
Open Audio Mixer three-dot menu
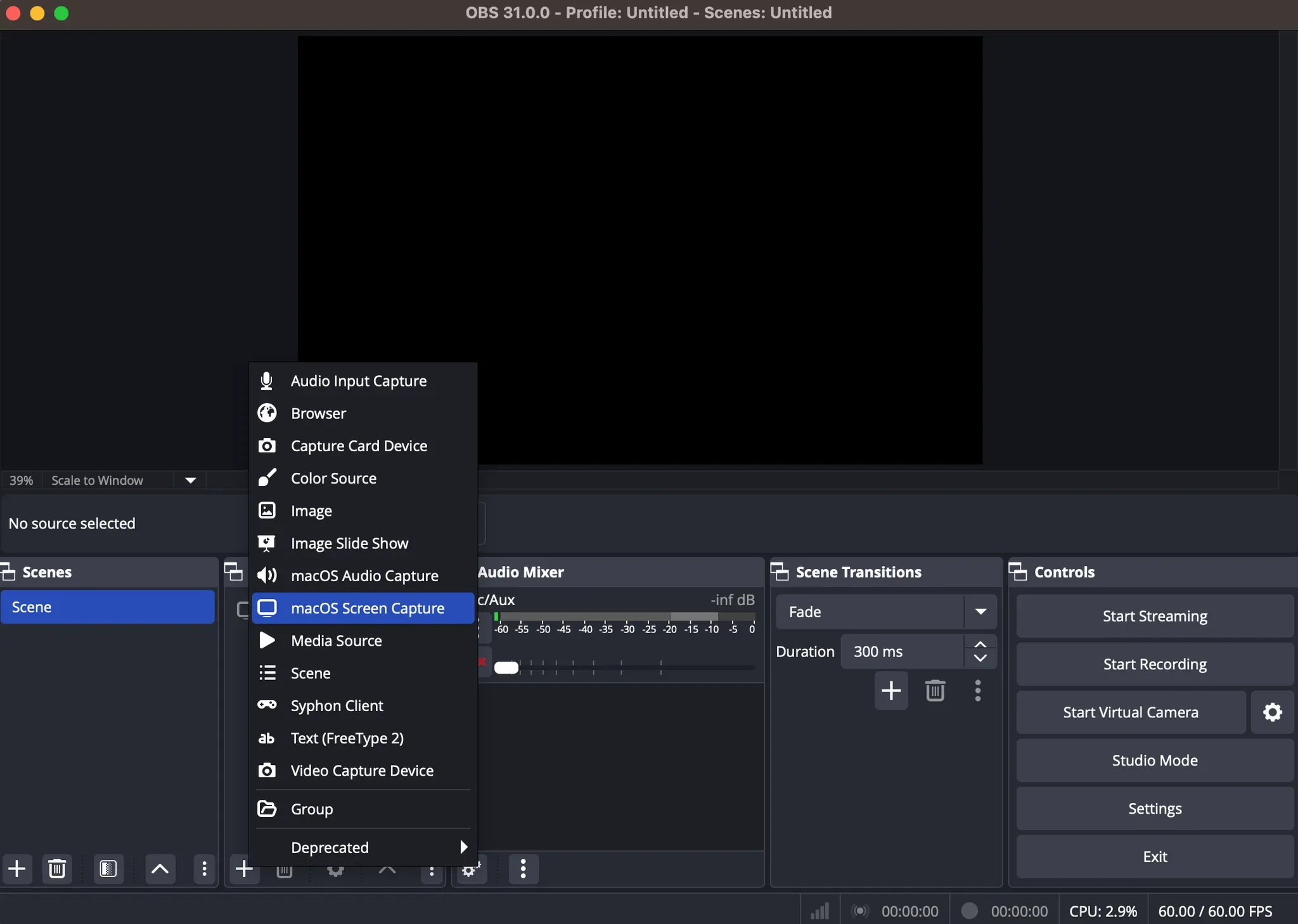(523, 869)
